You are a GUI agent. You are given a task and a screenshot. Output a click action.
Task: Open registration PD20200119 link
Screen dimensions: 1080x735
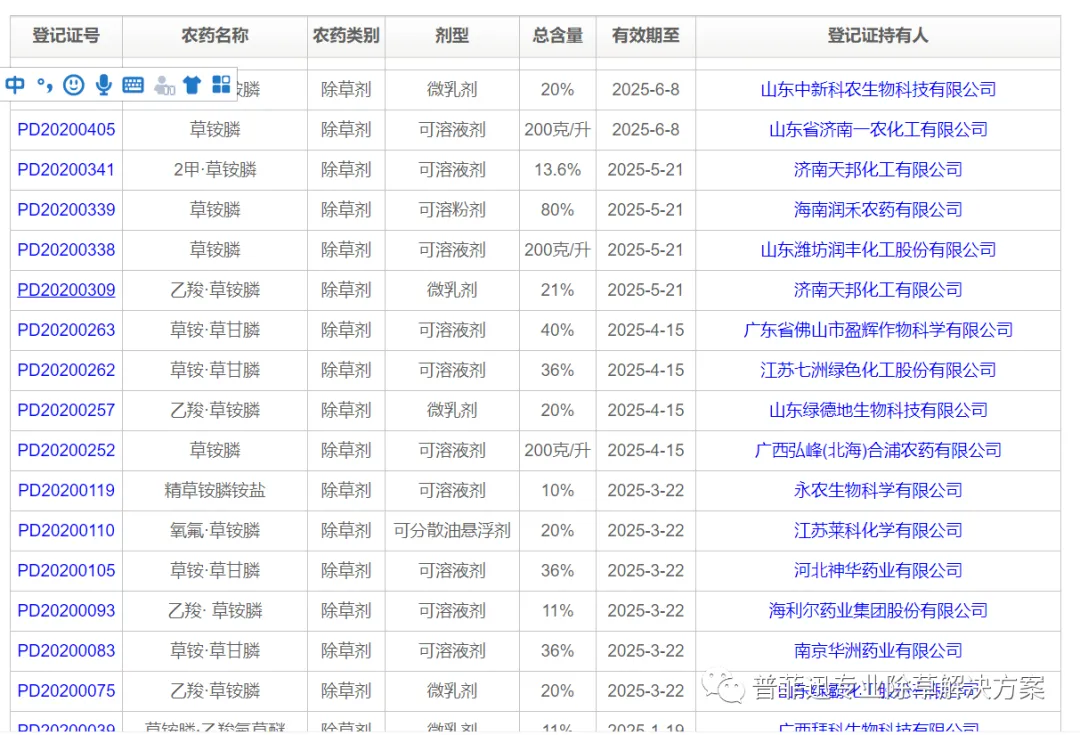pyautogui.click(x=66, y=490)
